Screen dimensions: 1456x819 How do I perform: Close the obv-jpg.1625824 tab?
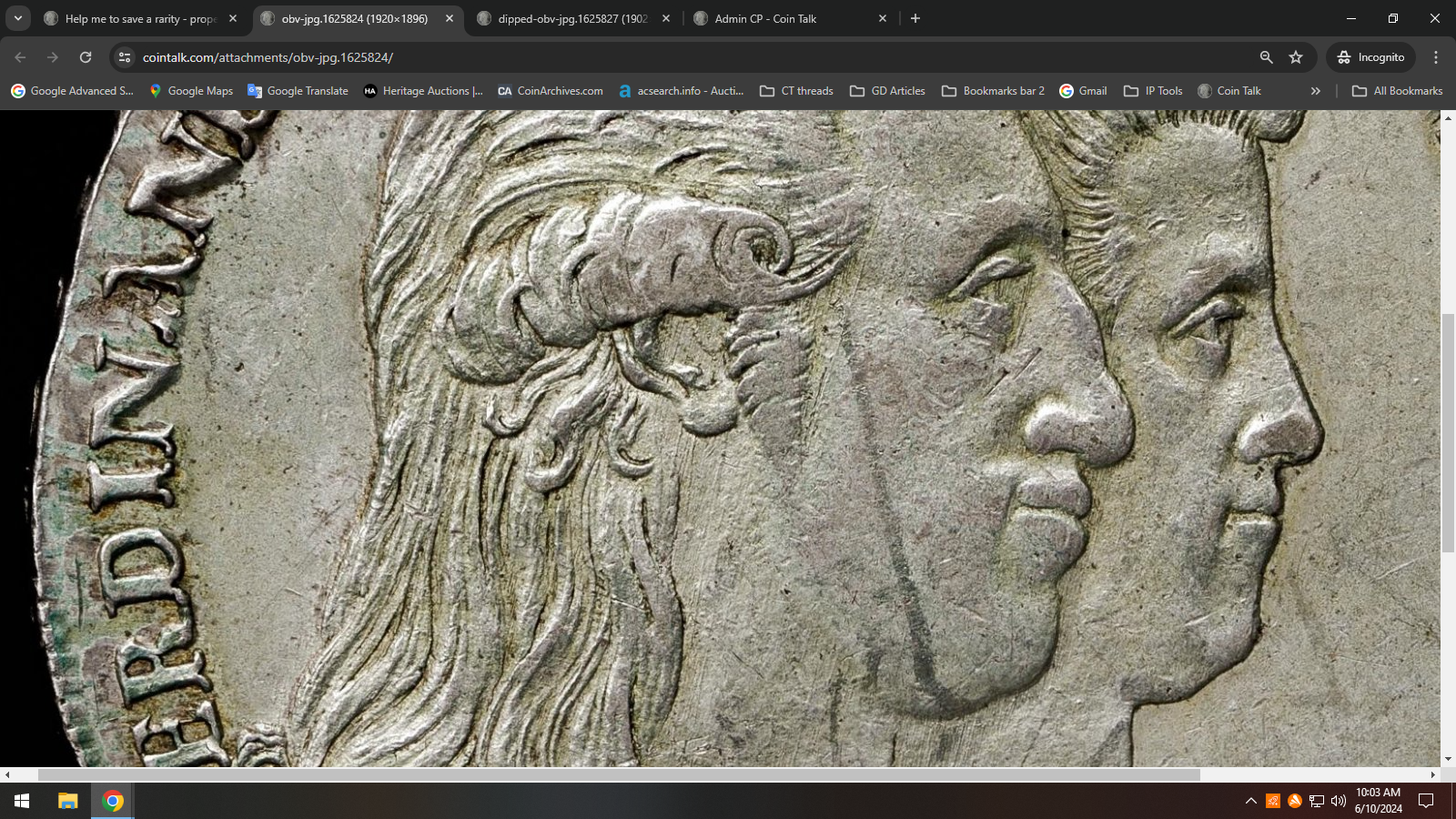tap(450, 18)
